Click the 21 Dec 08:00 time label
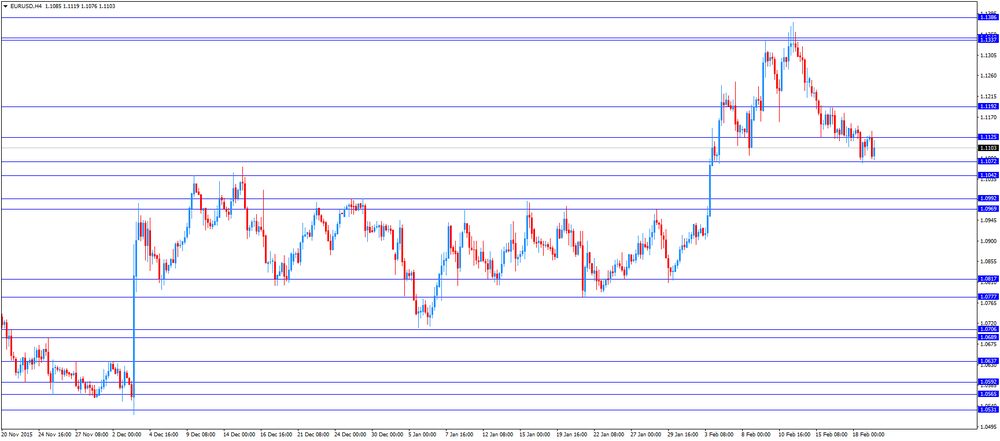1000x441 pixels. pyautogui.click(x=315, y=434)
